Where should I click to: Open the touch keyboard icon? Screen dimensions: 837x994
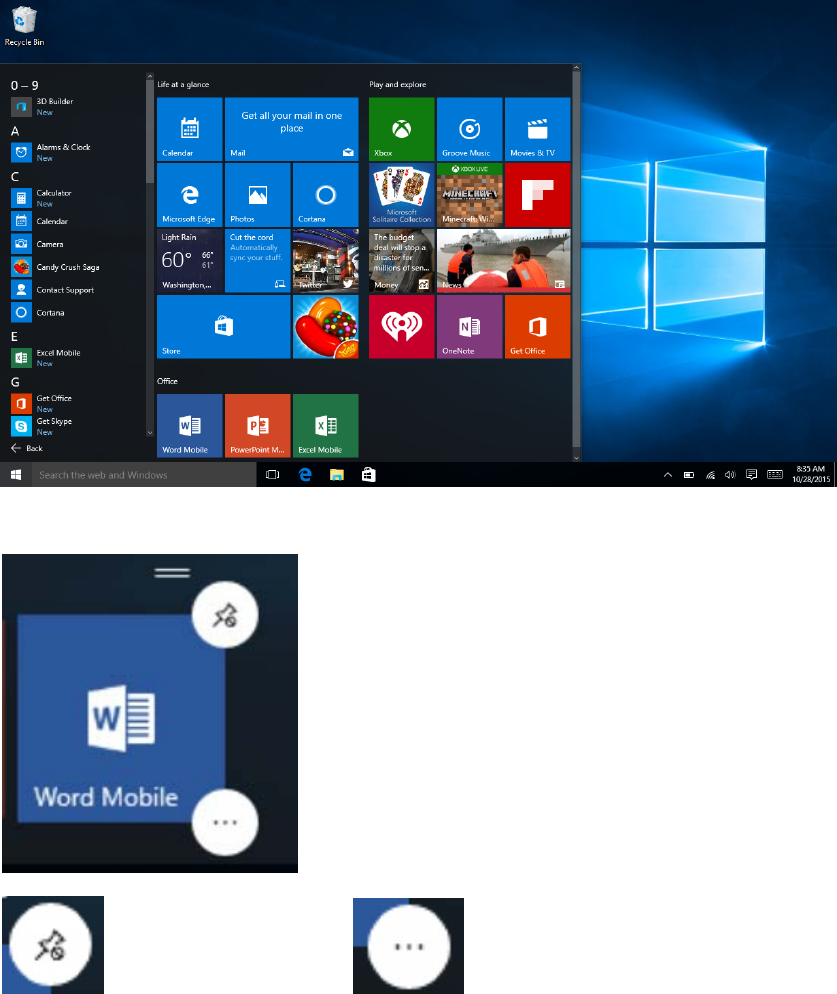775,475
